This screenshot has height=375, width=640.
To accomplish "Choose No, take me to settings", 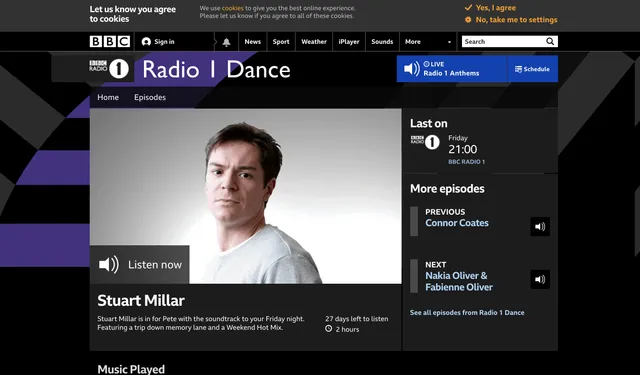I will pos(511,20).
